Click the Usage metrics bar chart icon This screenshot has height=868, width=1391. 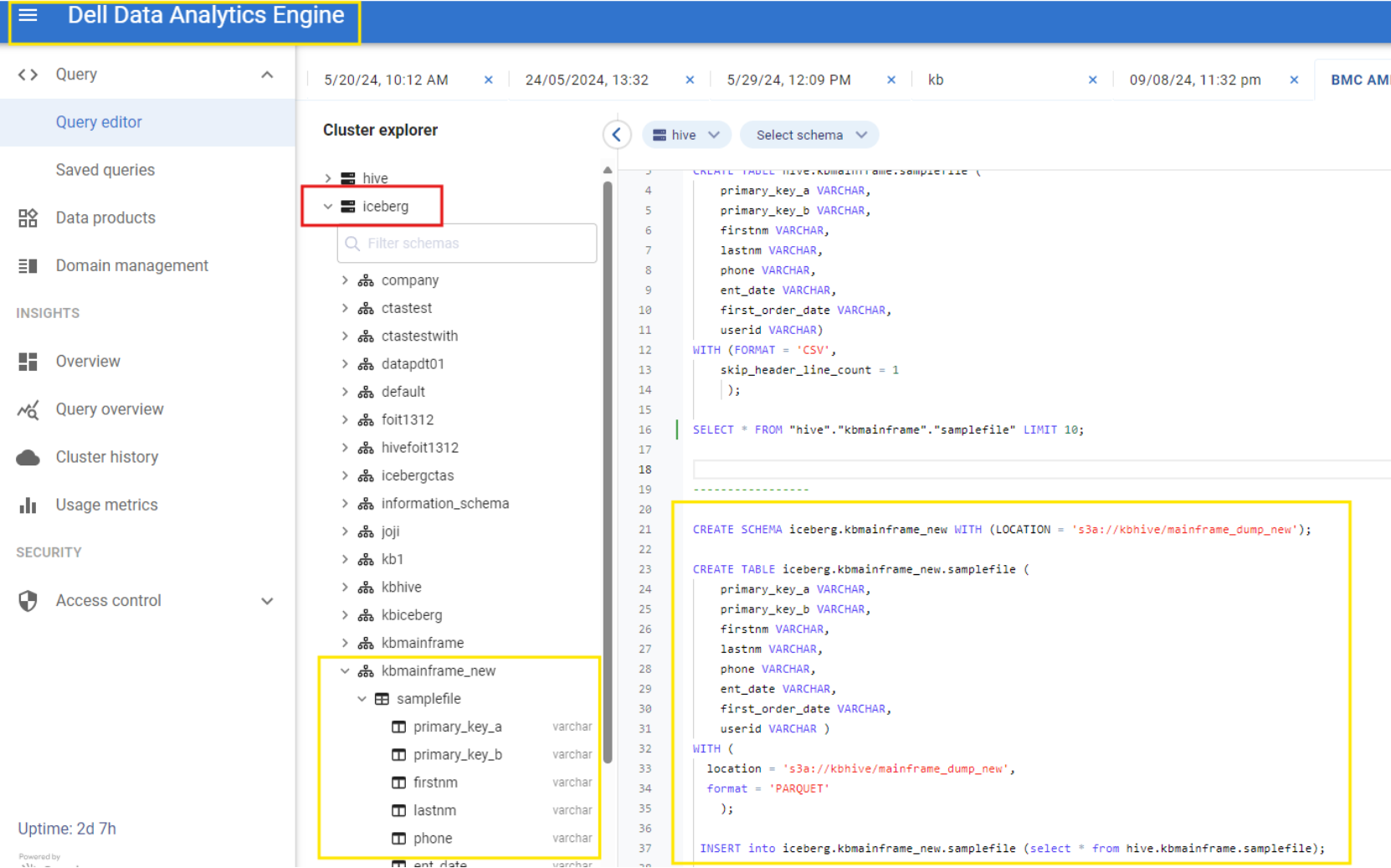tap(28, 505)
